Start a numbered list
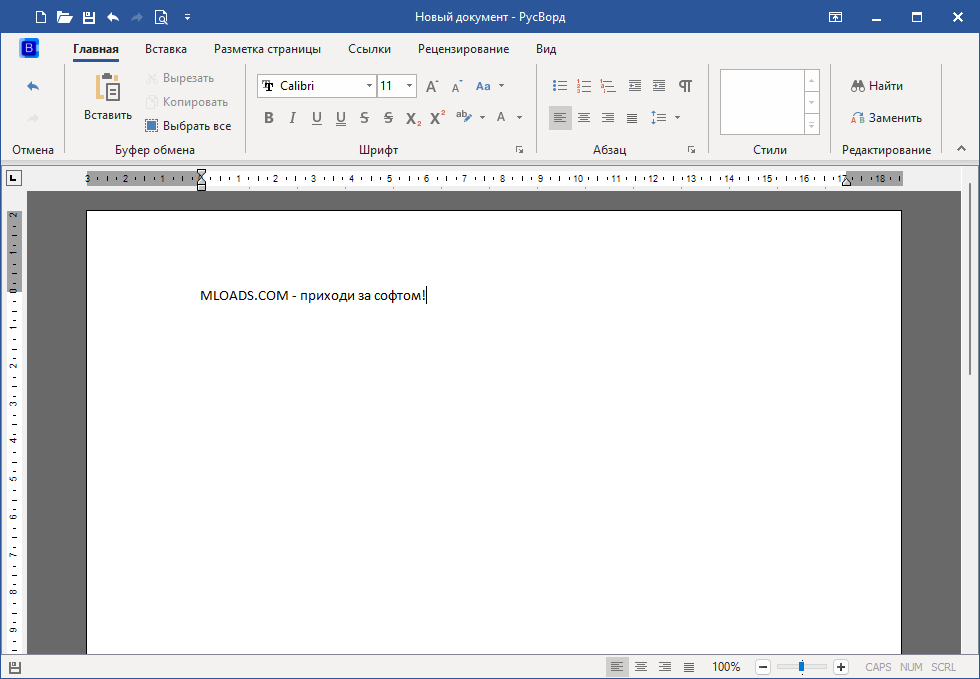The width and height of the screenshot is (980, 679). [x=585, y=86]
